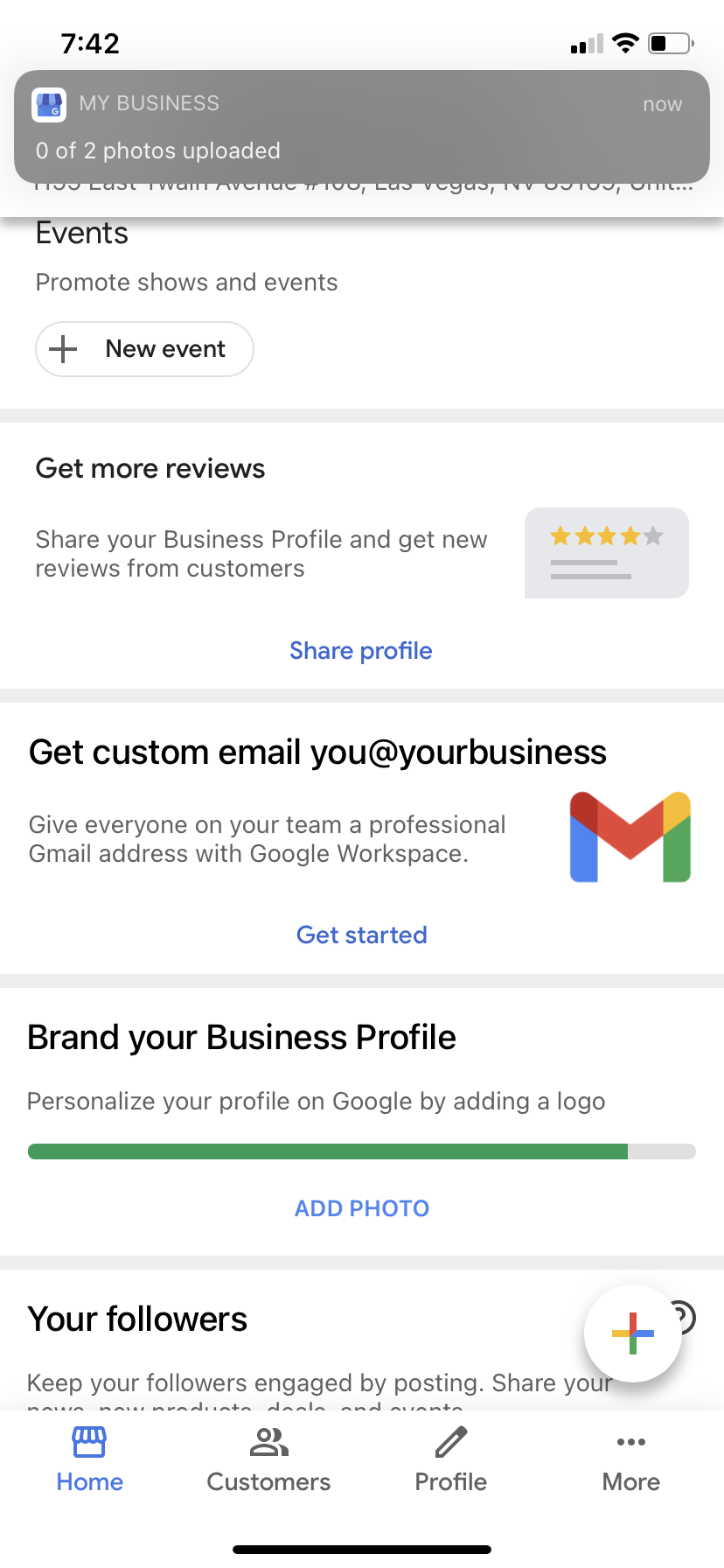Tap the star rating review thumbnail
Viewport: 724px width, 1568px height.
pos(607,553)
